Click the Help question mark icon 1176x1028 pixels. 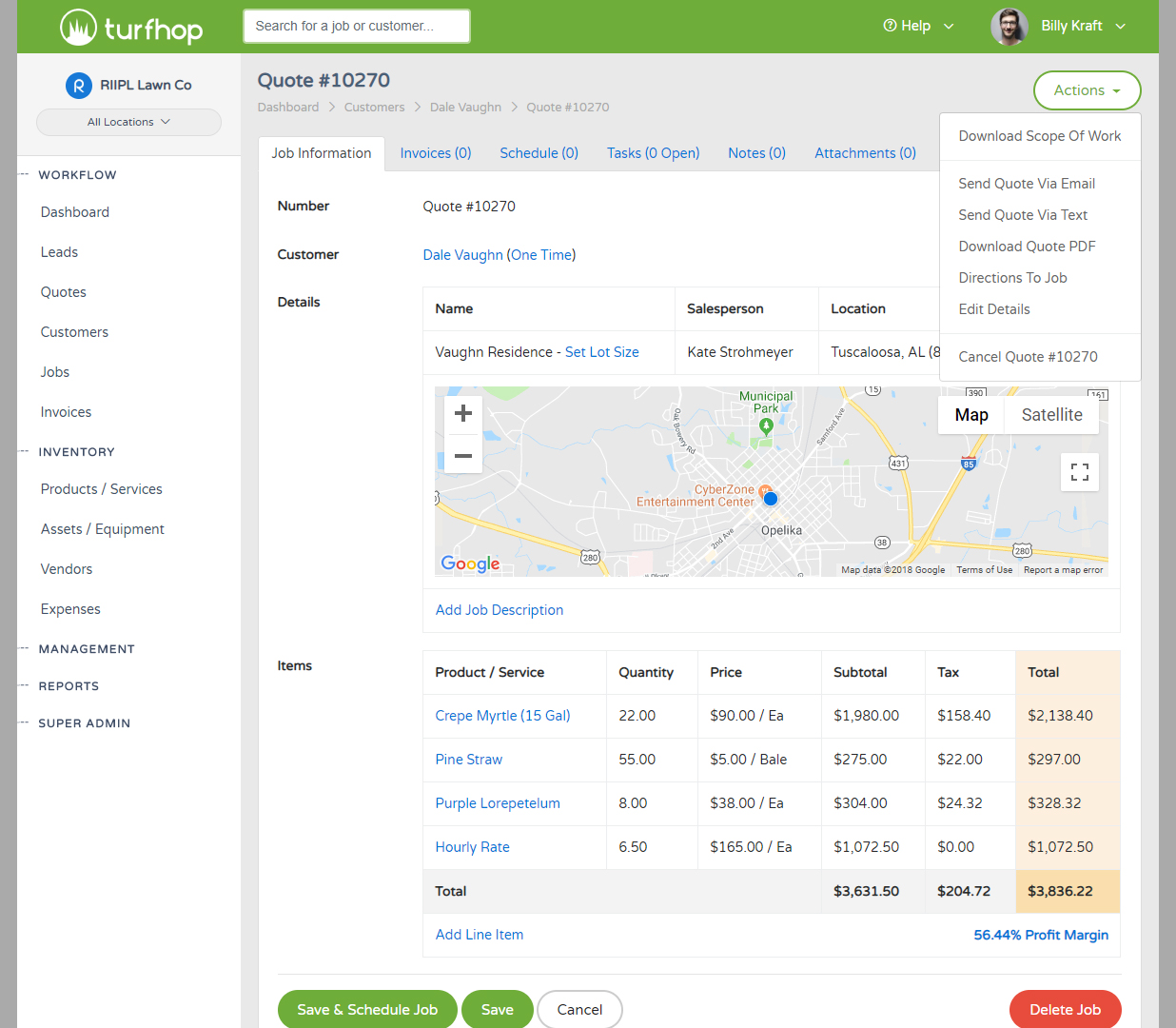[890, 26]
